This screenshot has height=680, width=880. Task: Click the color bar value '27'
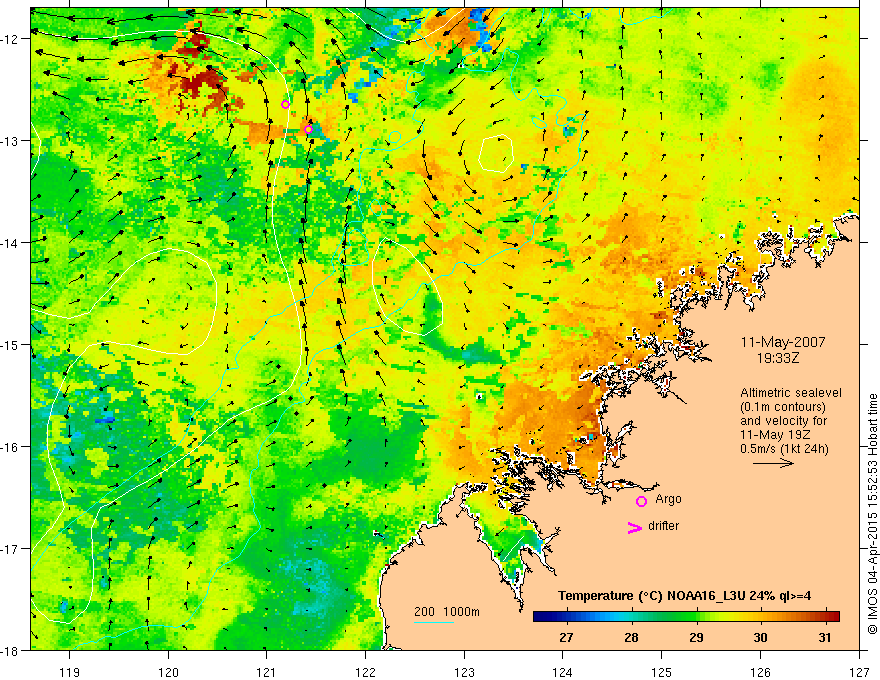566,637
